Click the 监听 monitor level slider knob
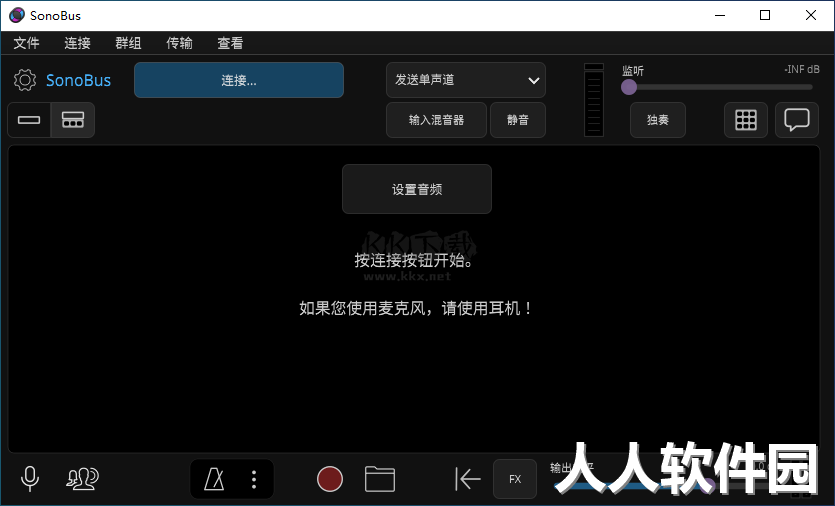 (x=629, y=87)
